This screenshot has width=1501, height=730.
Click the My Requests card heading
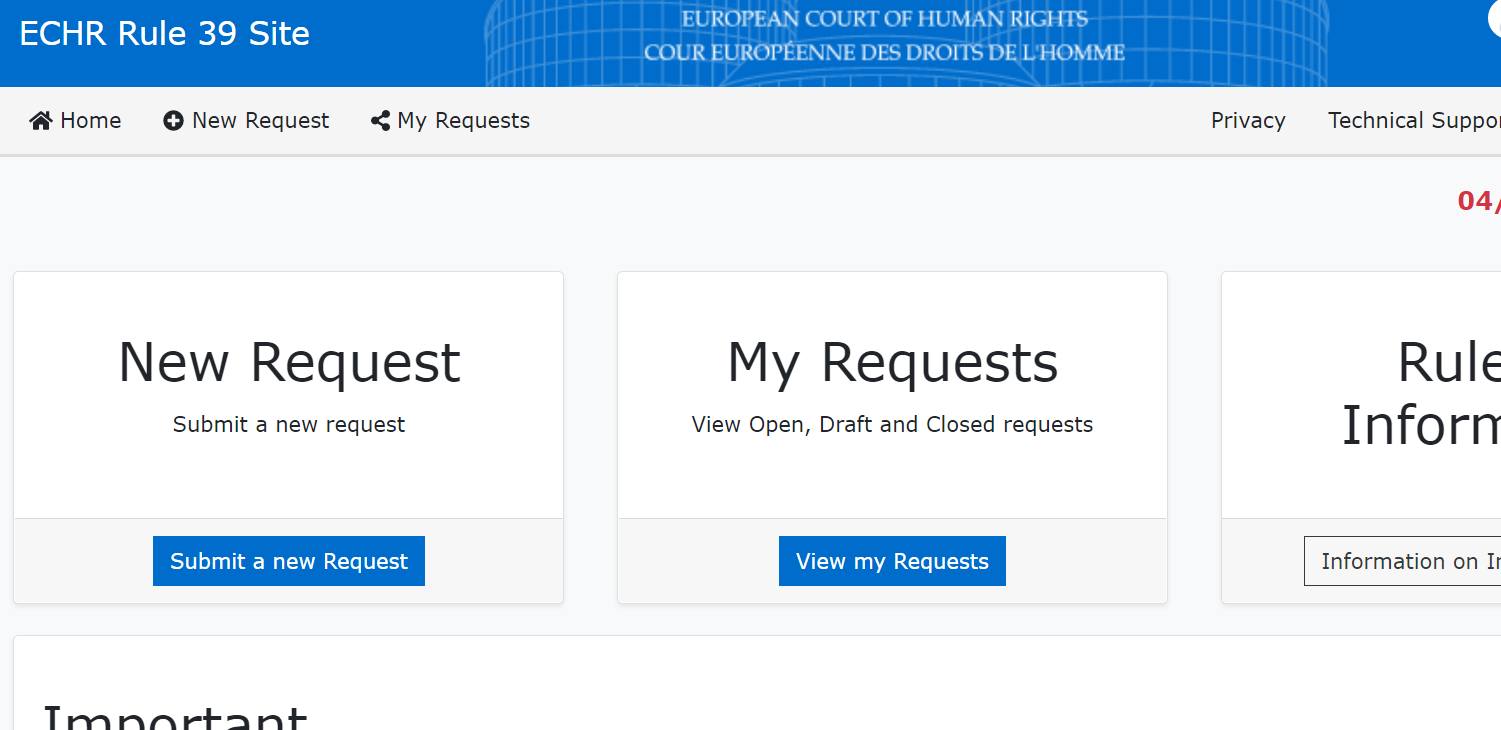click(892, 362)
